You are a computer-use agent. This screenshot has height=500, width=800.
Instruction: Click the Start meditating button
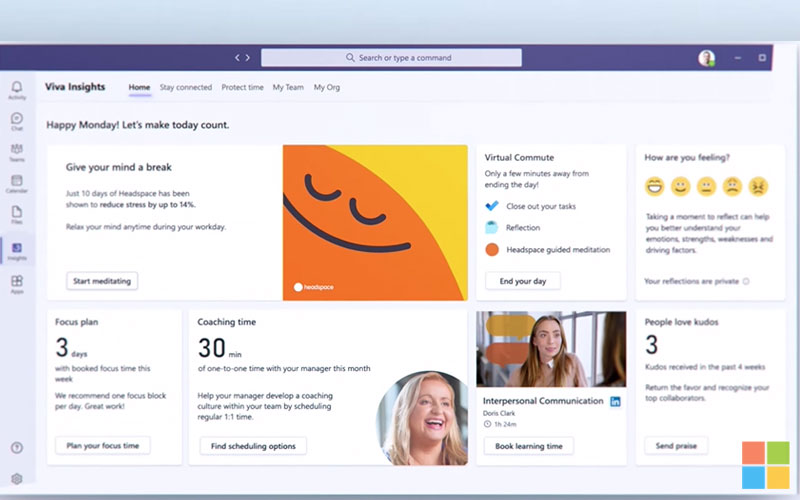tap(102, 281)
